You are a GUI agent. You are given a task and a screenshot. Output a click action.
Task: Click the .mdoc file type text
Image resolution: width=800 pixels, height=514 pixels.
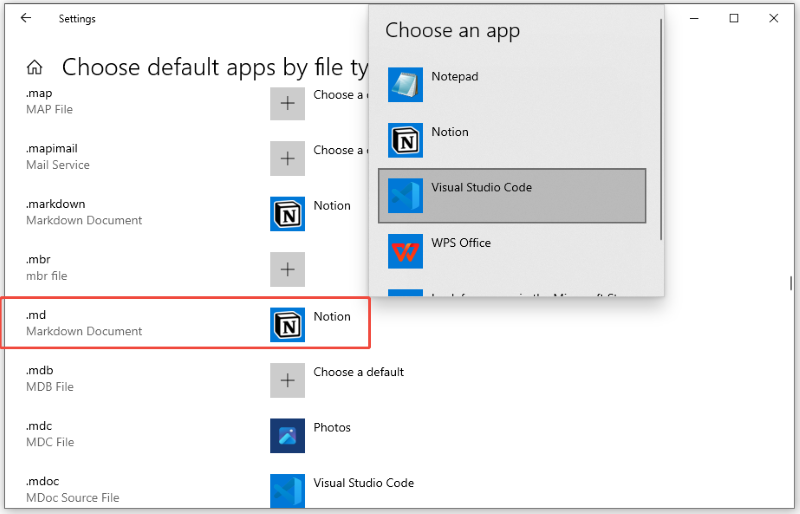pos(42,481)
